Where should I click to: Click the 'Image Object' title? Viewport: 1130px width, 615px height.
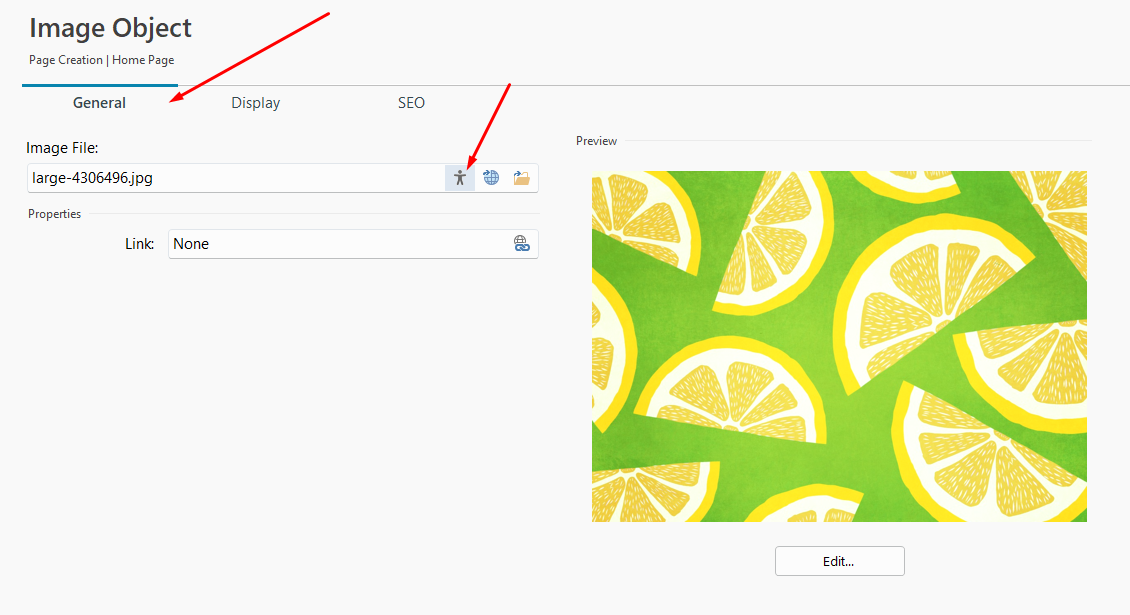[110, 27]
